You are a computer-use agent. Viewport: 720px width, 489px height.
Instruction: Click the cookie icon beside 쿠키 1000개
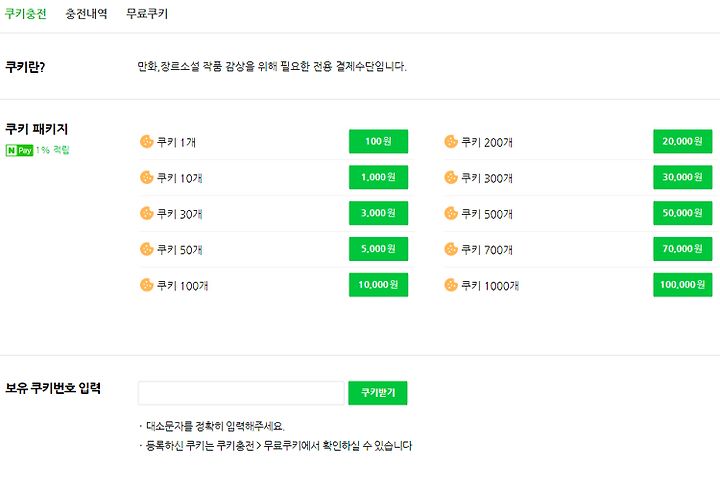pyautogui.click(x=451, y=285)
